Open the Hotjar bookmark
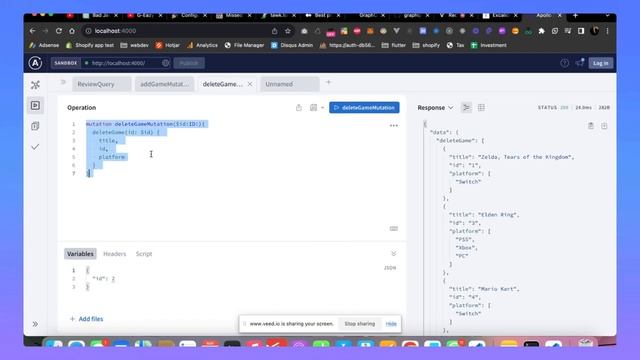This screenshot has width=640, height=360. click(x=167, y=45)
